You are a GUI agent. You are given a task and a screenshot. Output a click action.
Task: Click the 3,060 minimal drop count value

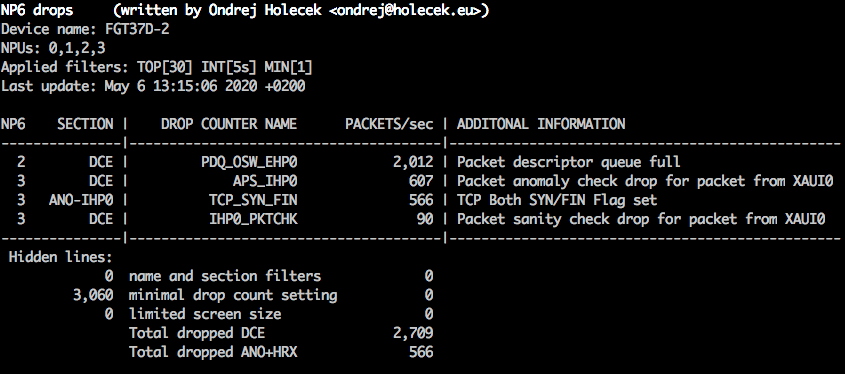pos(93,295)
